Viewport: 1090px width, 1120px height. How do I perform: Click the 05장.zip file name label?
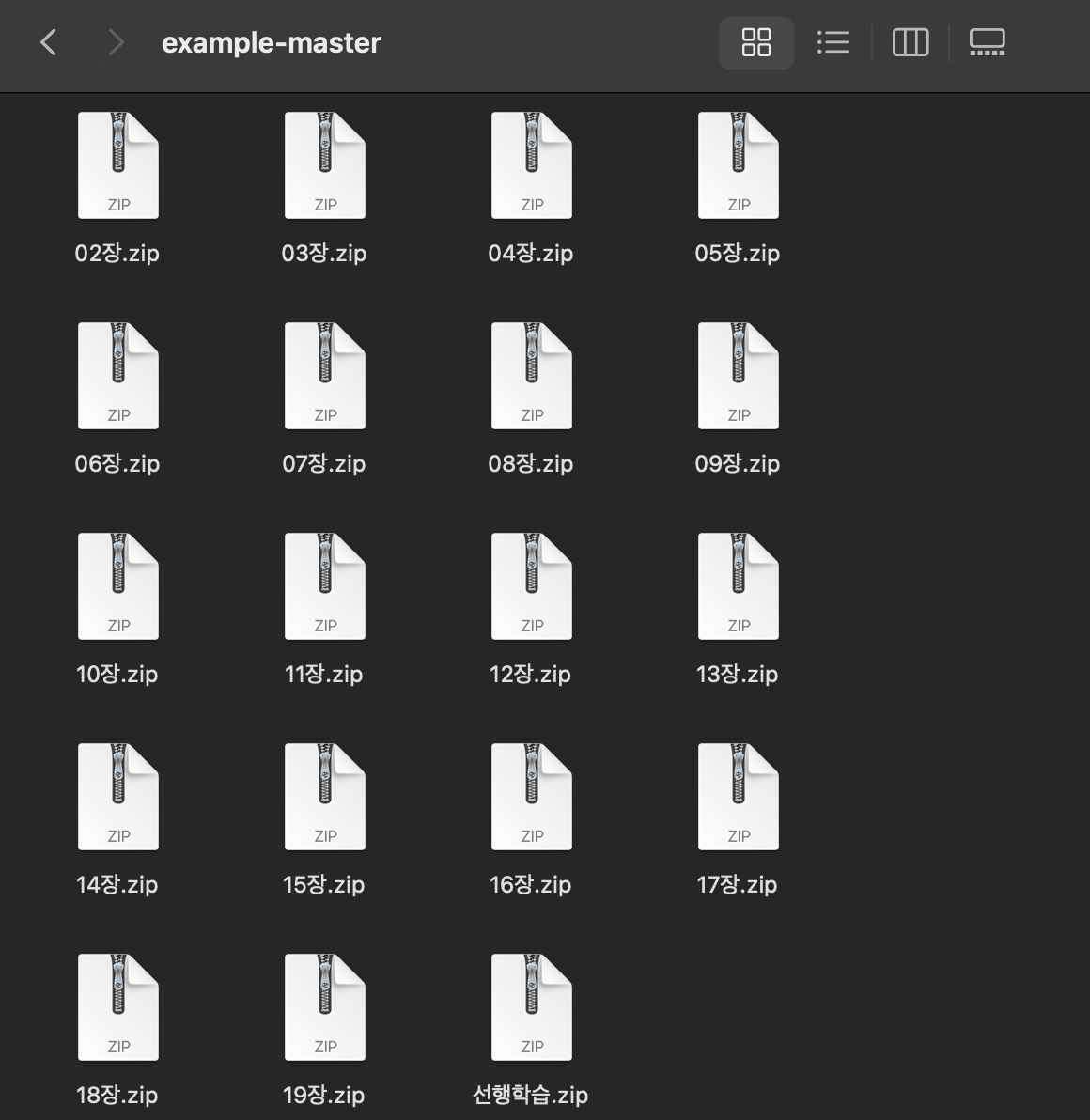click(738, 253)
